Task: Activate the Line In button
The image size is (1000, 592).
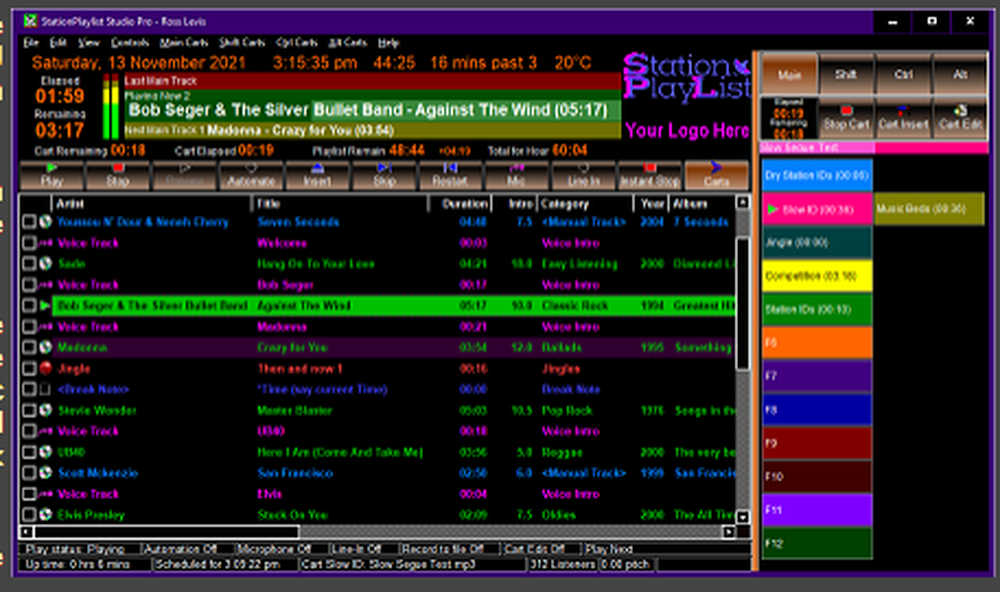Action: pos(583,175)
